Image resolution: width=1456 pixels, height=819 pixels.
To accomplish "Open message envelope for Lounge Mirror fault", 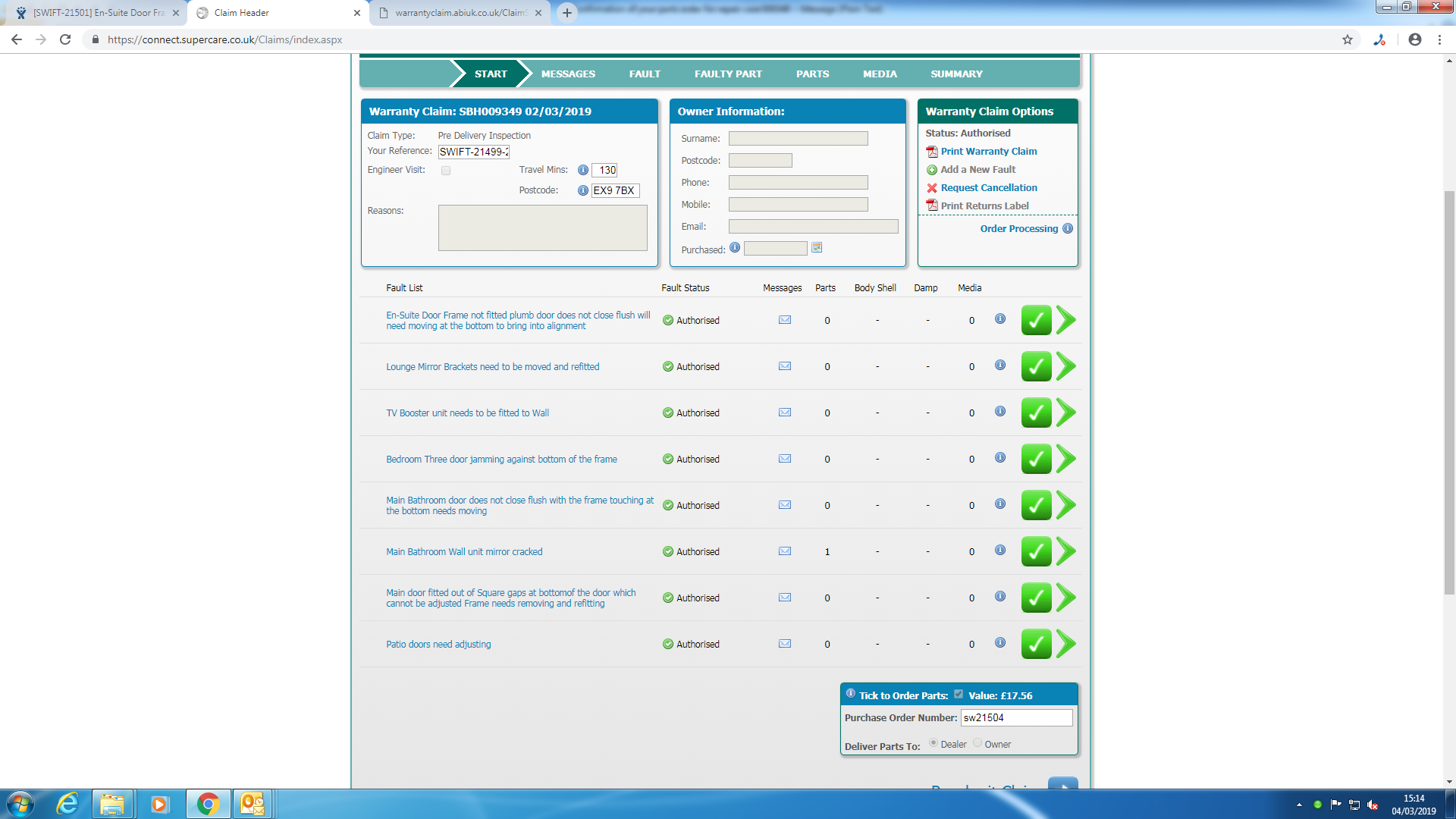I will point(785,366).
